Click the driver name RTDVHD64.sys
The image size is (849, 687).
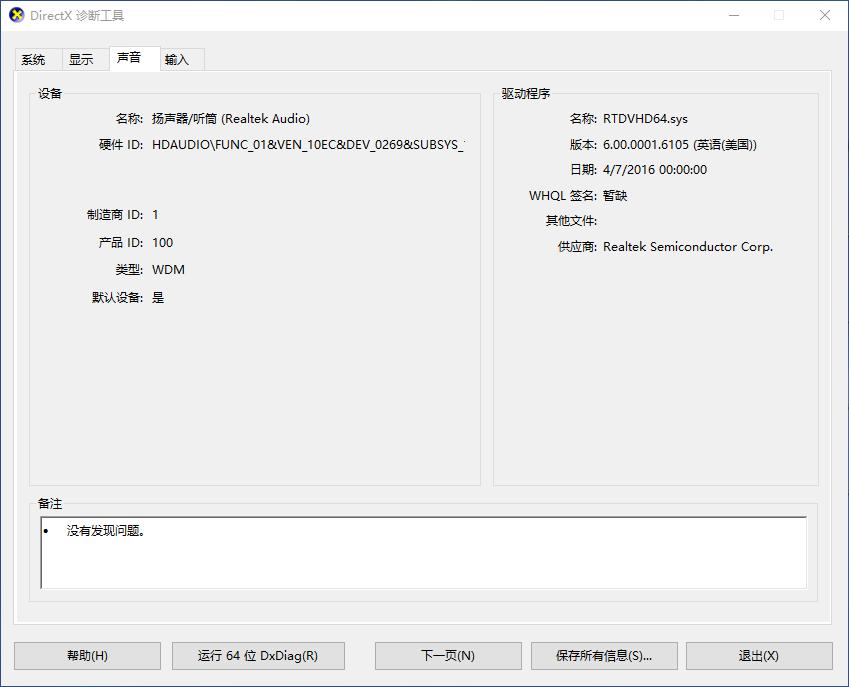click(x=645, y=119)
